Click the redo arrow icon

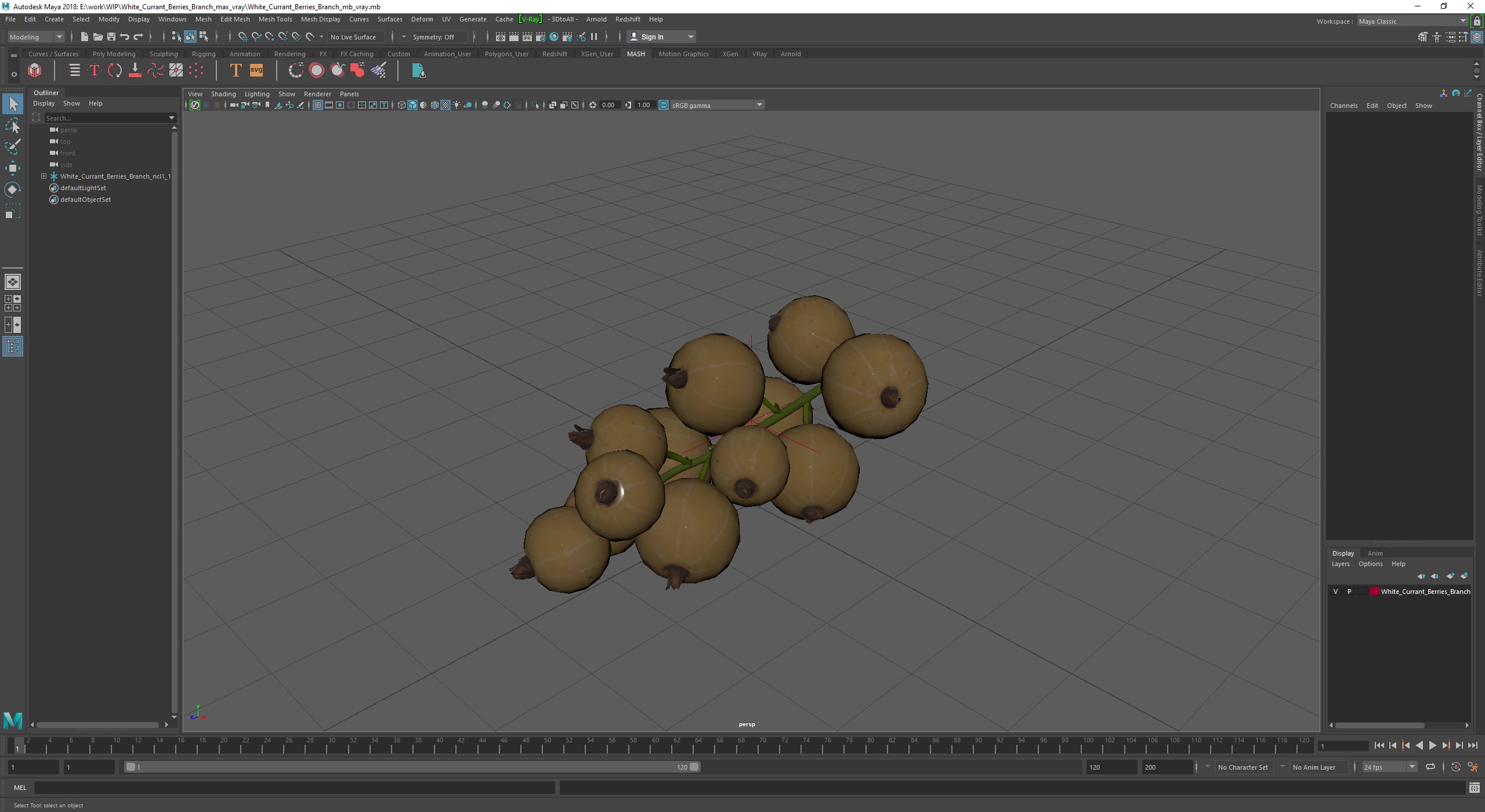pos(138,37)
